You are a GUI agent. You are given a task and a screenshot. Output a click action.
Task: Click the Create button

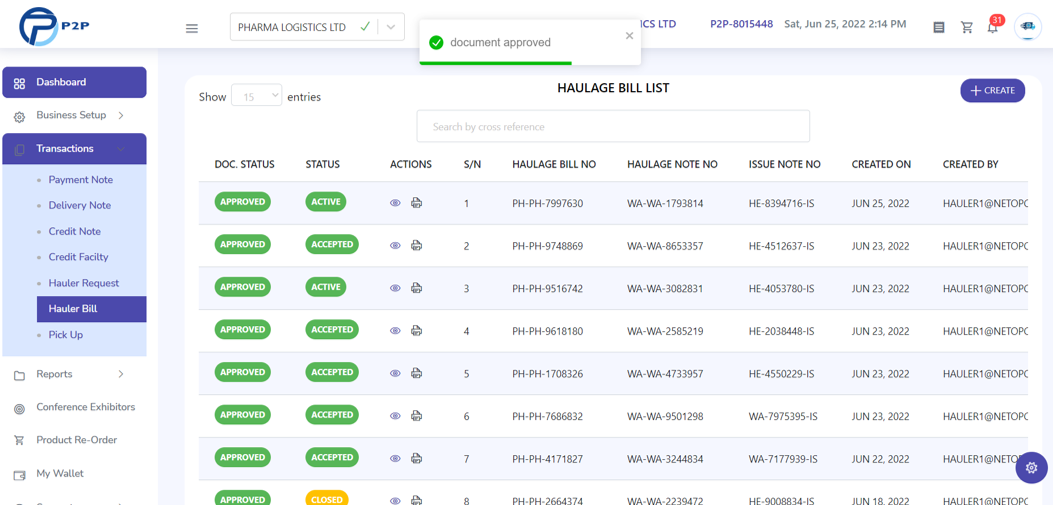click(x=993, y=90)
